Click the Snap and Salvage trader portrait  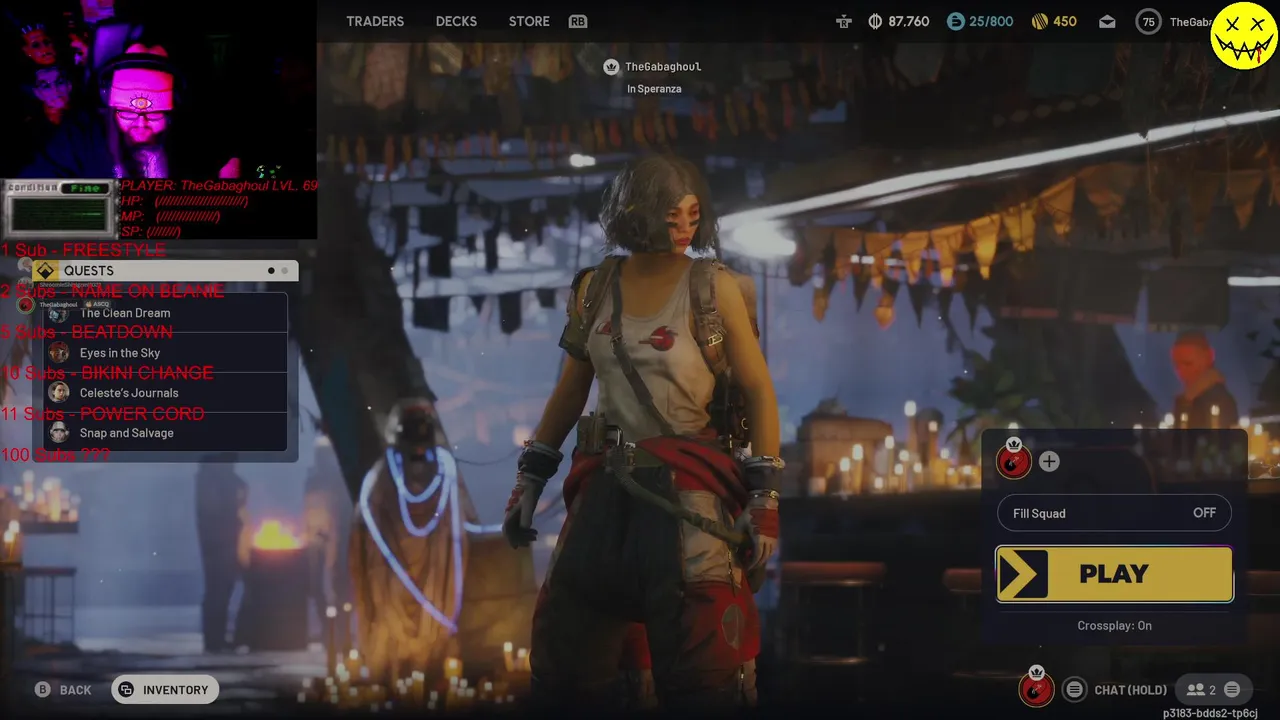click(x=59, y=433)
